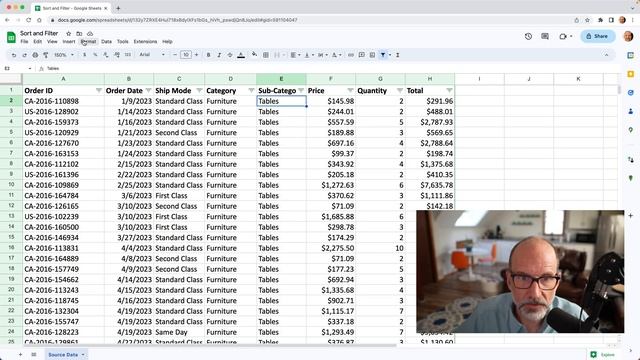Image resolution: width=640 pixels, height=360 pixels.
Task: Open the Borders tool
Action: 266,55
